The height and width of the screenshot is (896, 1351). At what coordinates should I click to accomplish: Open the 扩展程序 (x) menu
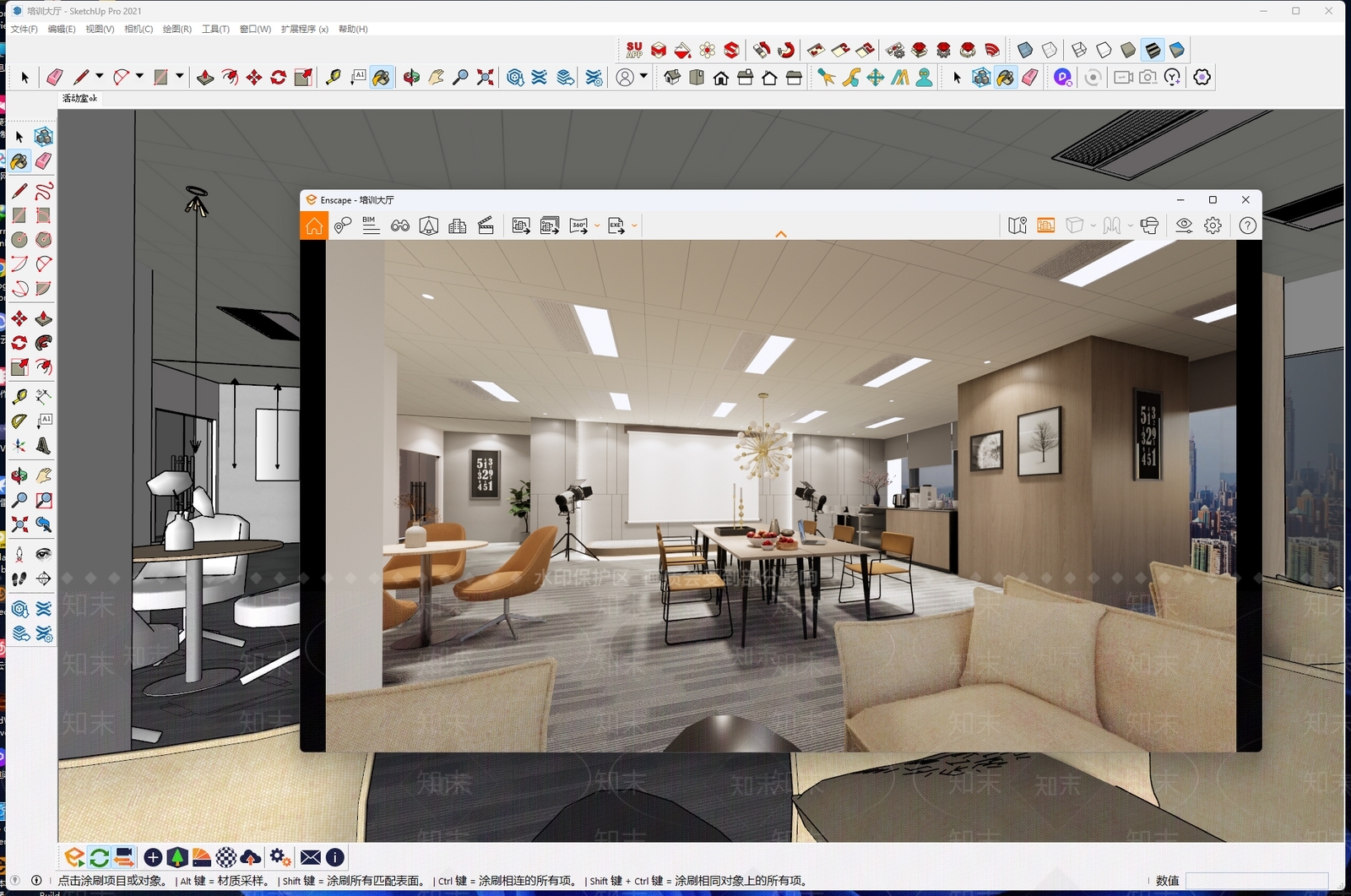click(x=305, y=29)
